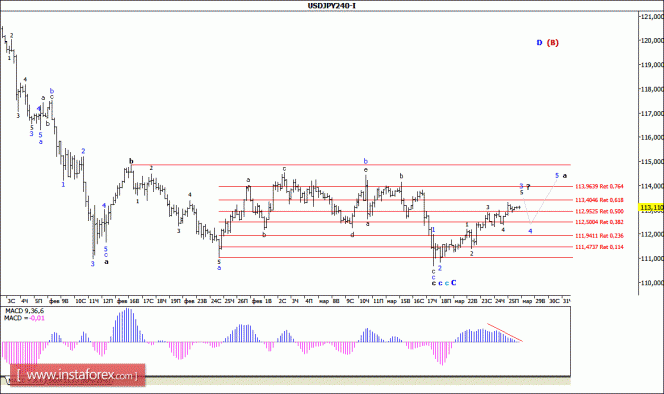Image resolution: width=664 pixels, height=394 pixels.
Task: Click the 112,5004 Ret 0,382 retracement label
Action: (599, 222)
